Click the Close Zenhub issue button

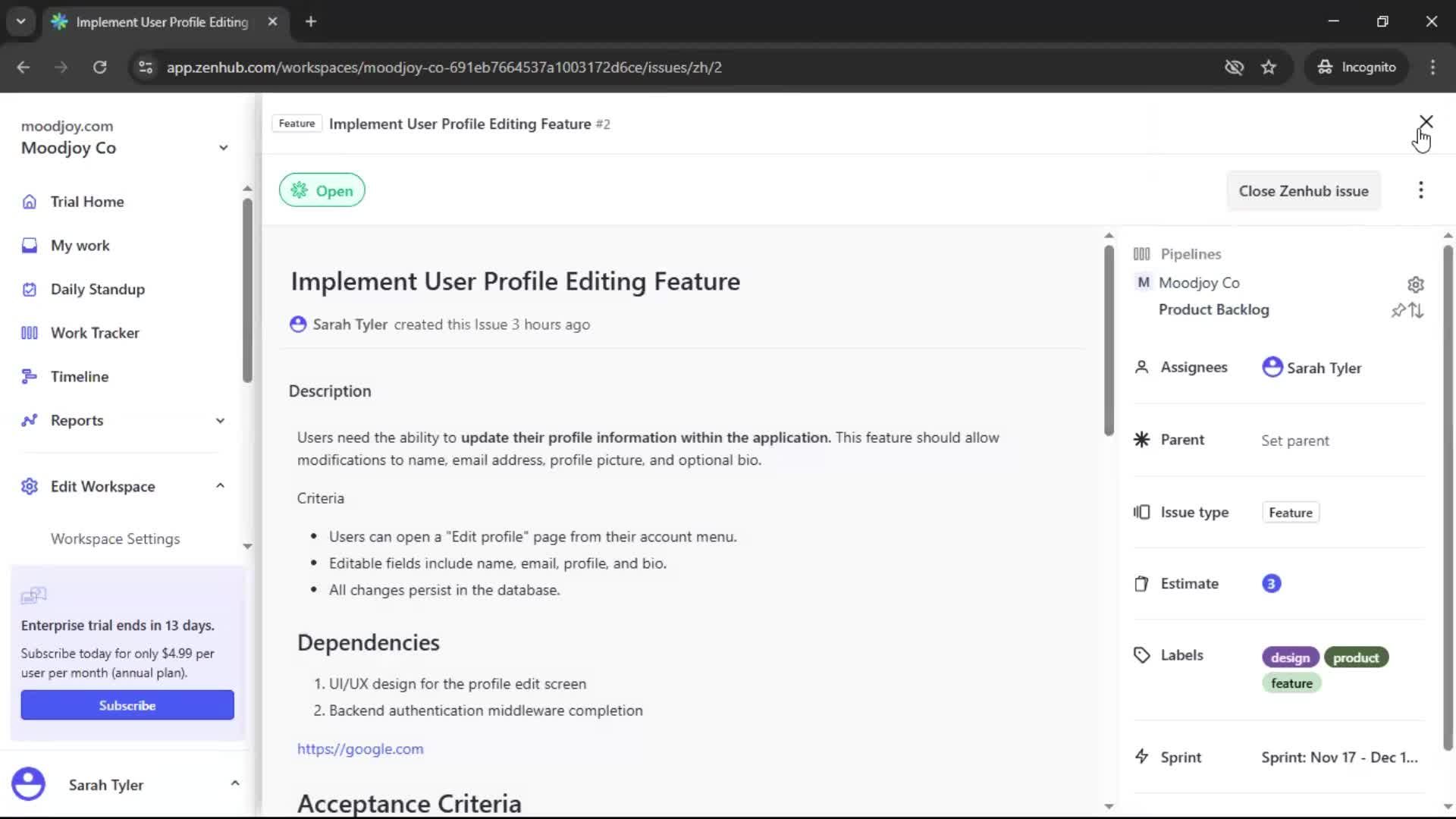pos(1304,190)
